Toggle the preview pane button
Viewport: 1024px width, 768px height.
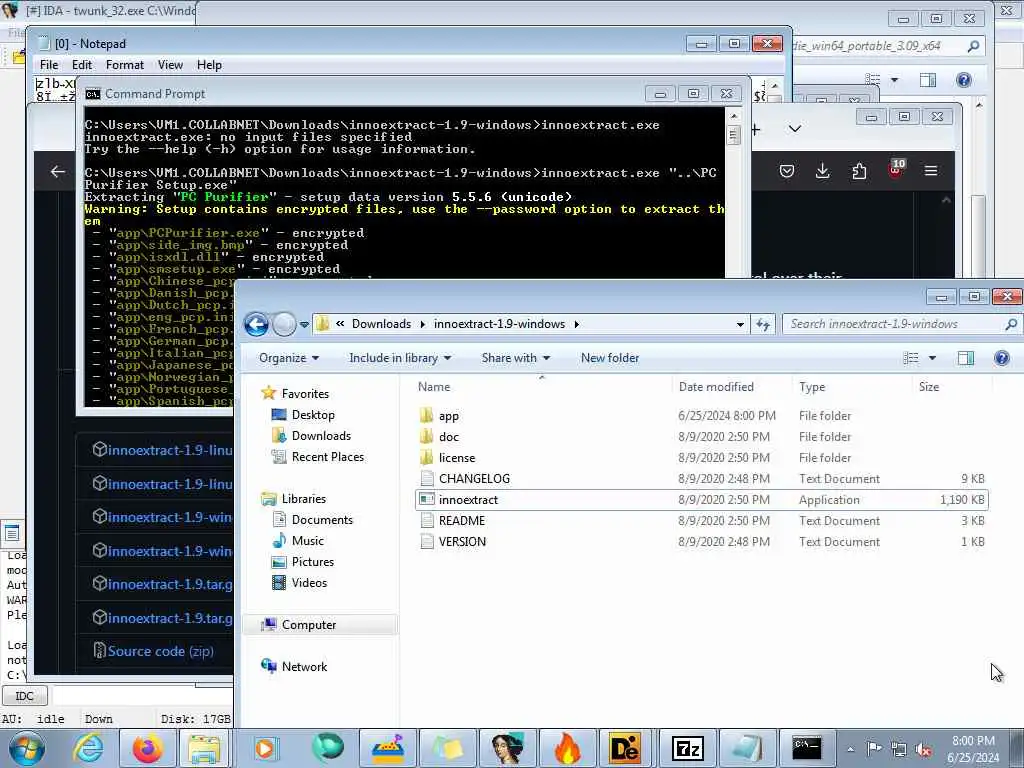pos(965,358)
